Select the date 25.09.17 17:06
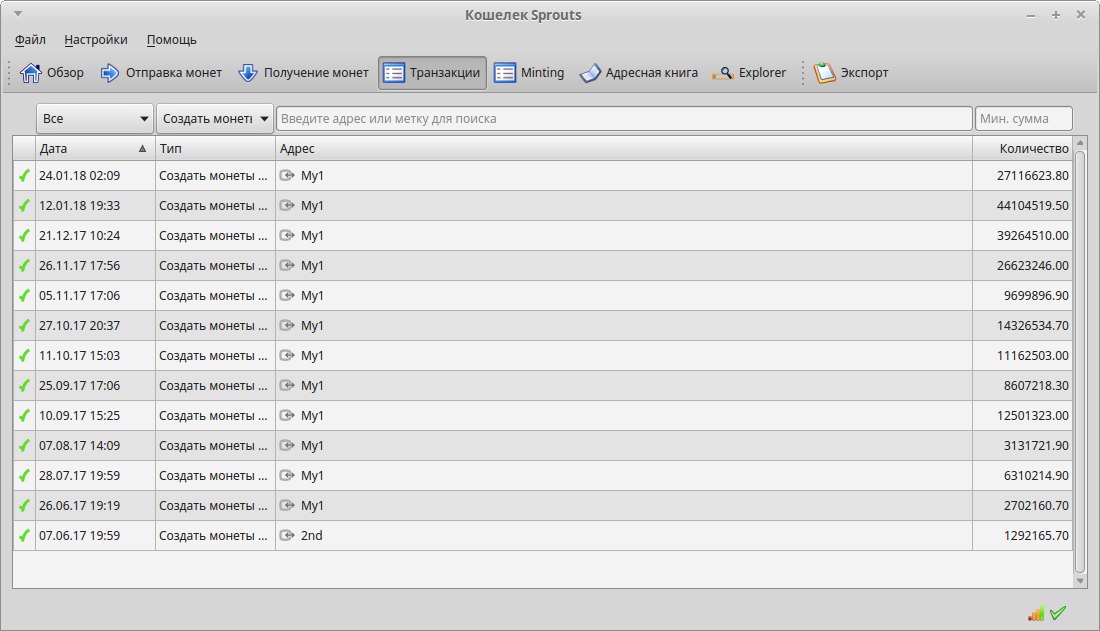 point(79,385)
